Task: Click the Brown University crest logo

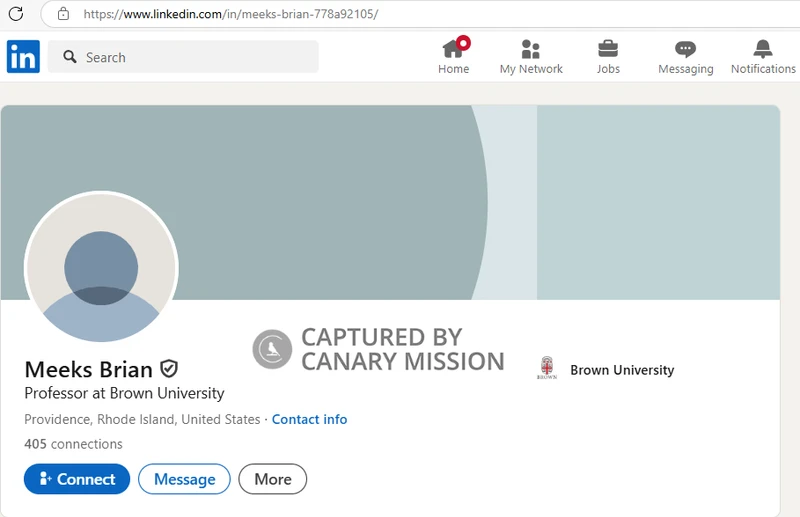Action: (547, 368)
